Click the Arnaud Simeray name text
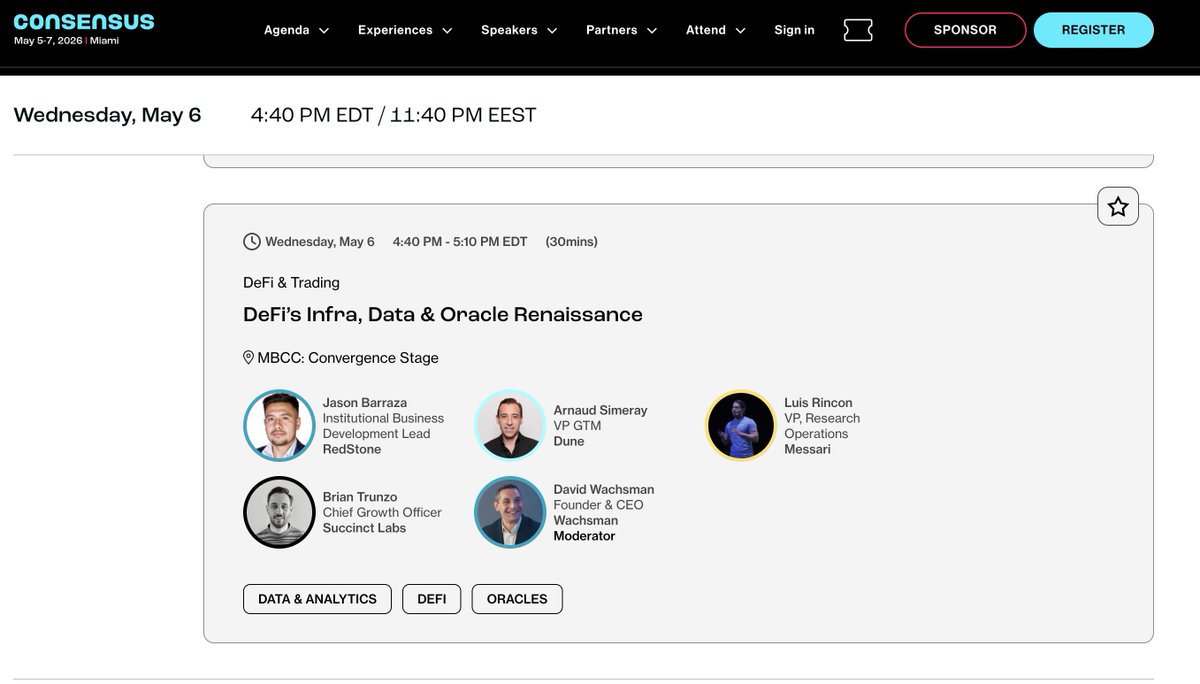The width and height of the screenshot is (1200, 684). 600,410
